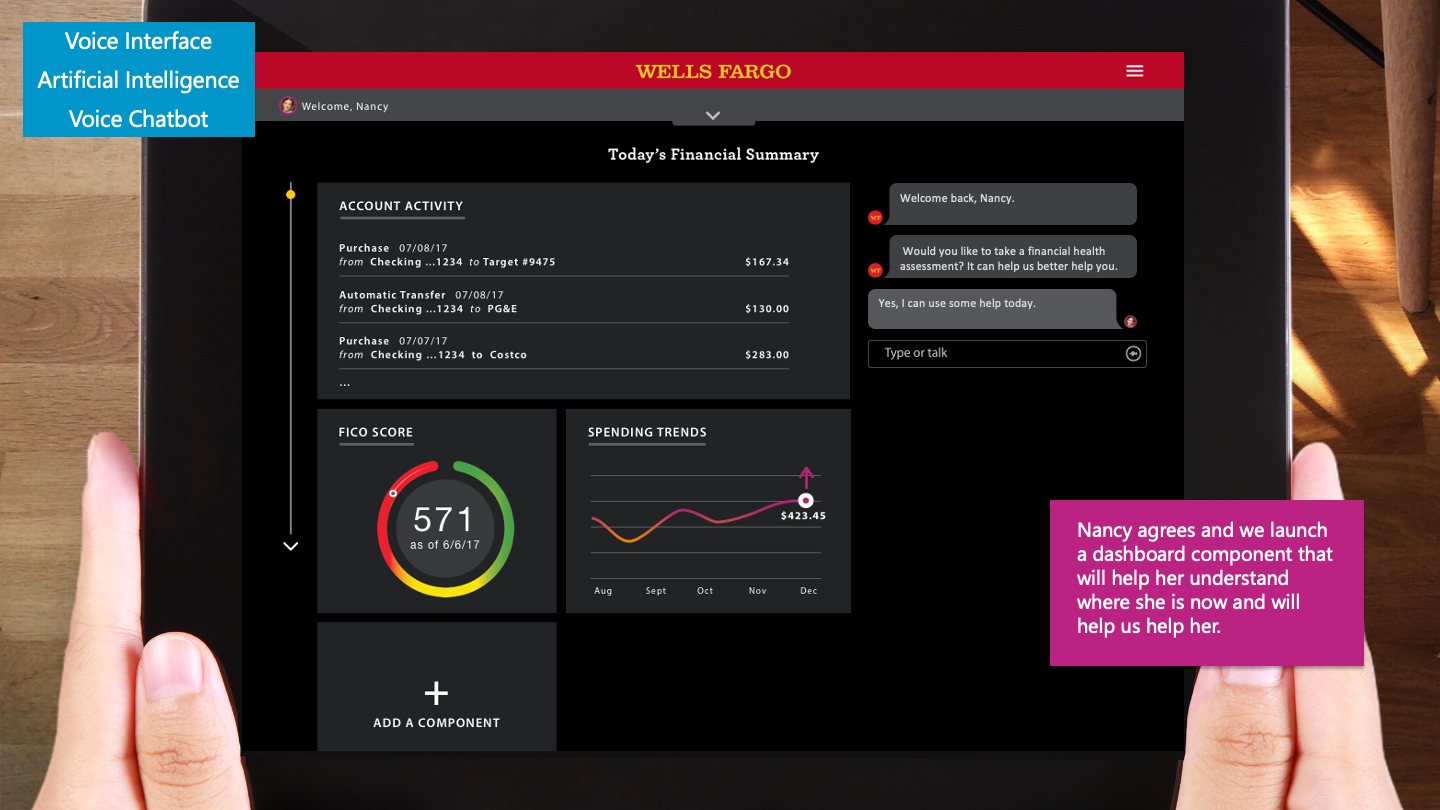Open the Target #9475 purchase transaction
This screenshot has height=810, width=1440.
pos(564,255)
